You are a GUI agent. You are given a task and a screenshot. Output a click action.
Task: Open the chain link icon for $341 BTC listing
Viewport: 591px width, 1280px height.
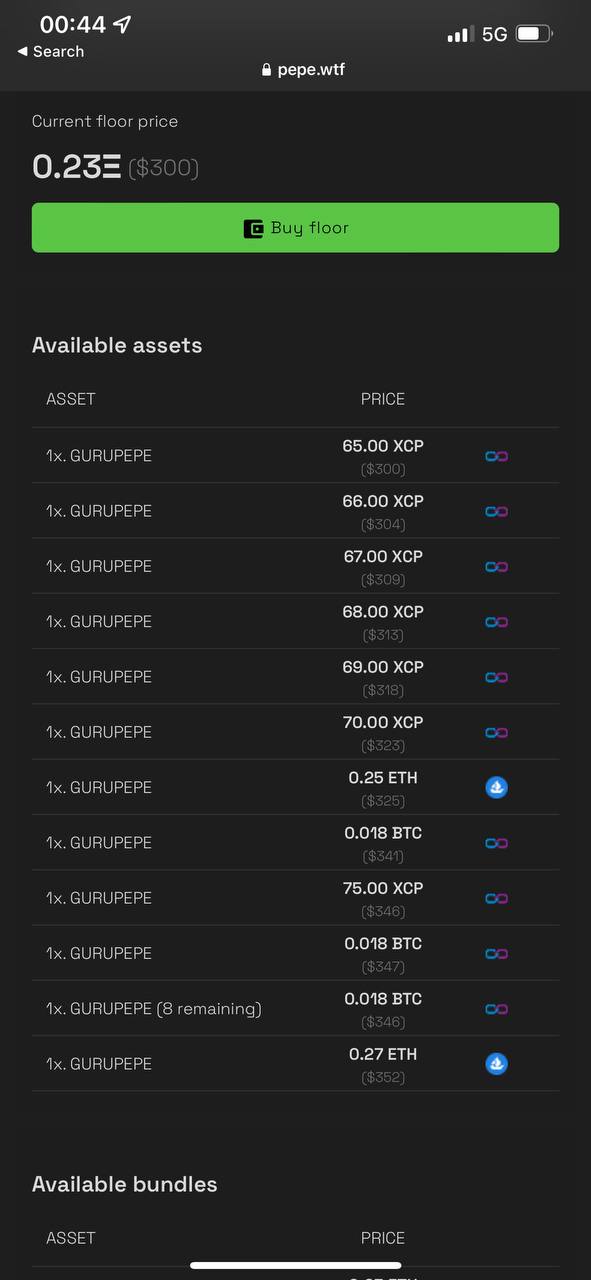click(496, 843)
